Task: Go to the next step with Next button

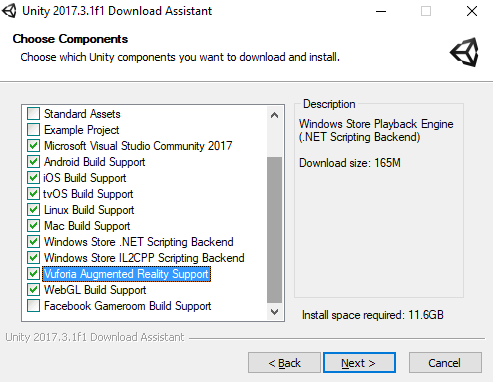Action: [359, 362]
